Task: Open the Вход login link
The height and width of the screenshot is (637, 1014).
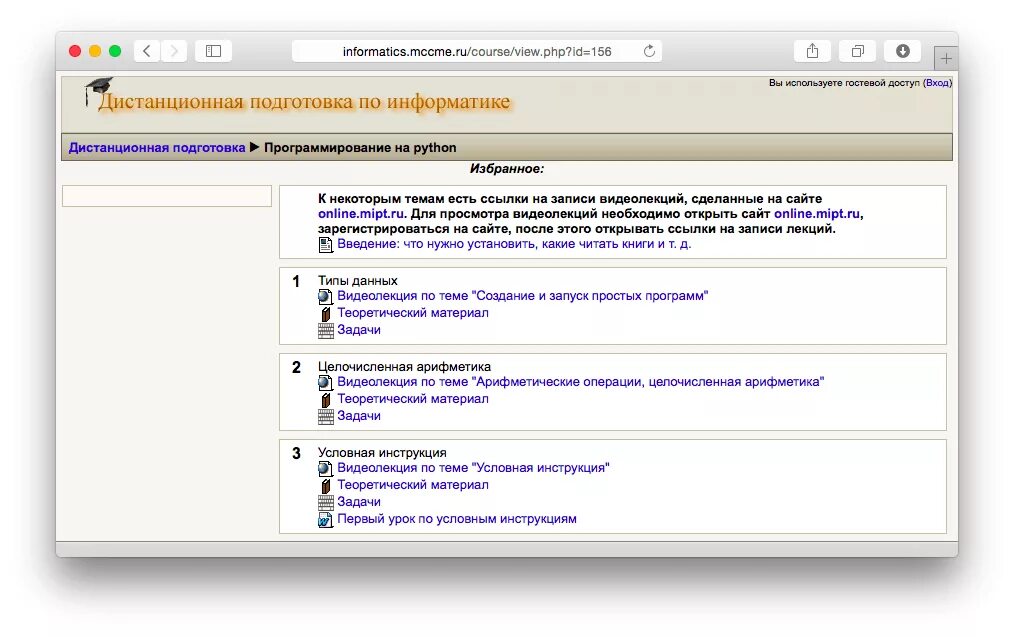Action: [937, 83]
